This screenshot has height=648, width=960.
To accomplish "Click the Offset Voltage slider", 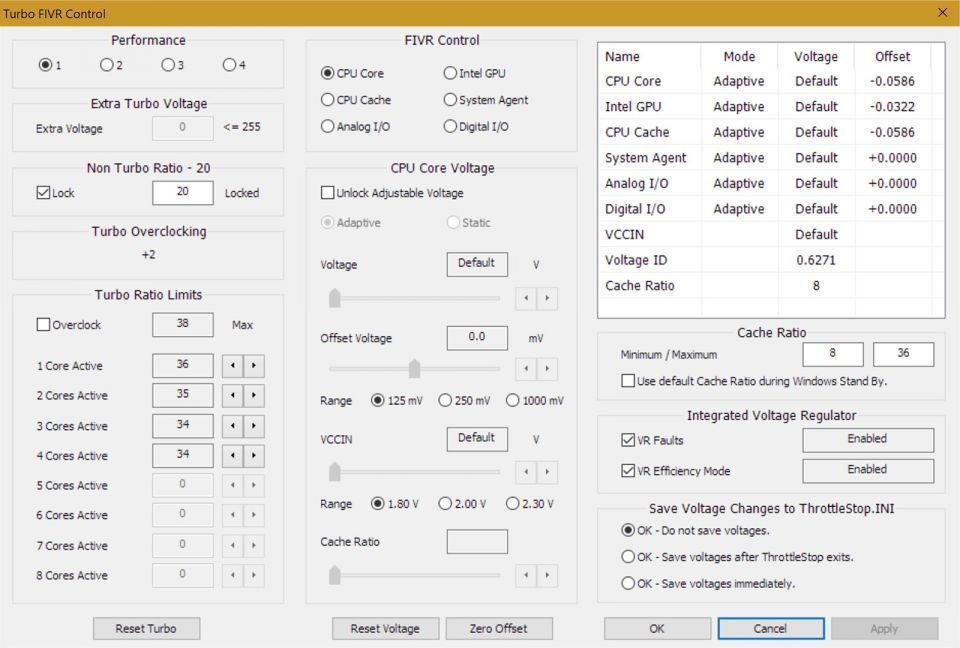I will point(414,368).
